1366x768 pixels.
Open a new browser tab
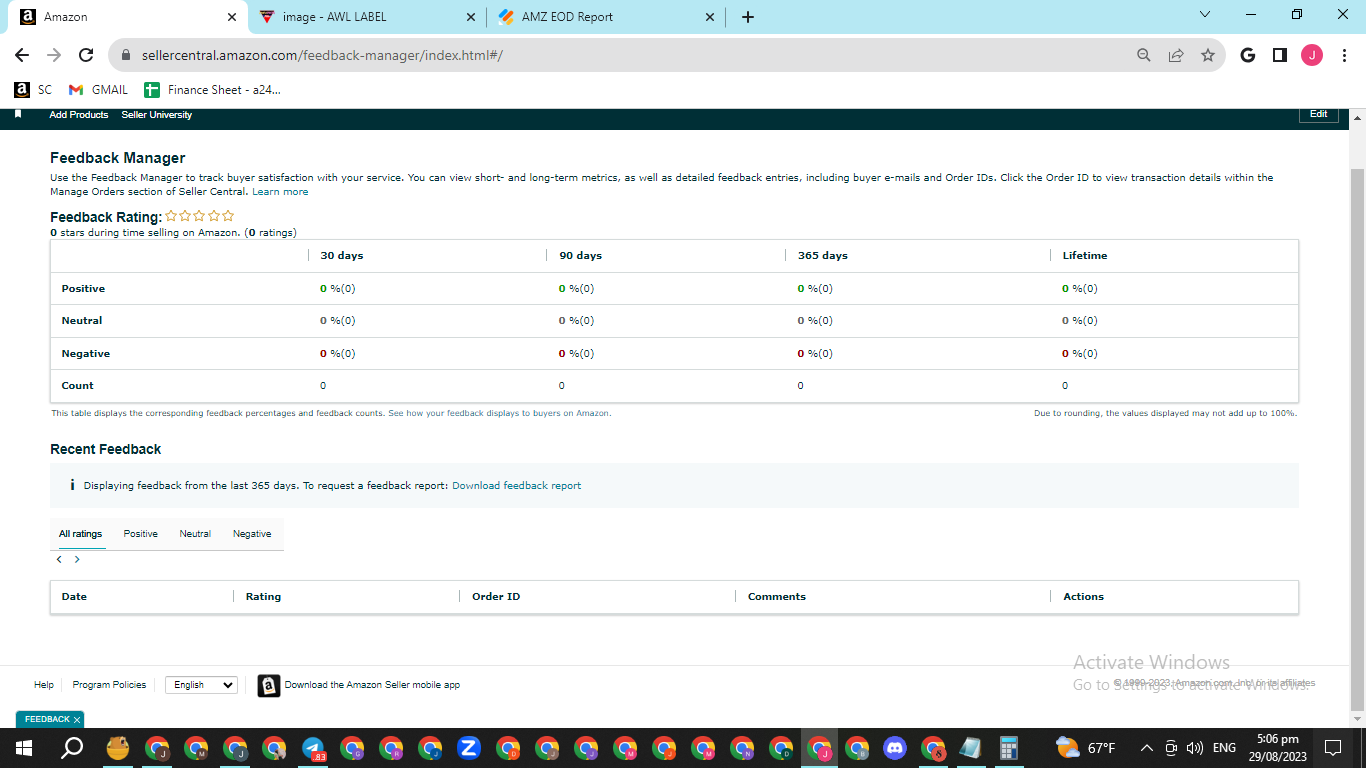748,17
